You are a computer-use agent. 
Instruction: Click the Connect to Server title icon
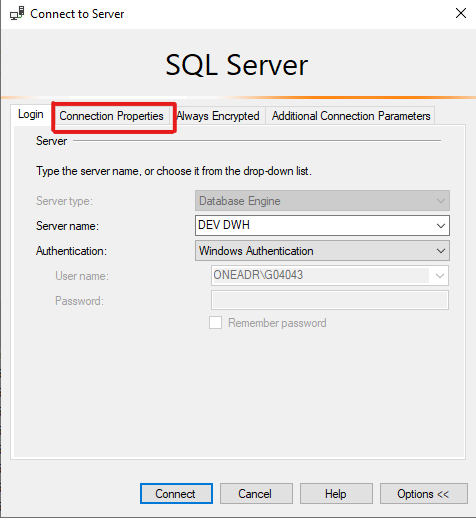pos(17,14)
